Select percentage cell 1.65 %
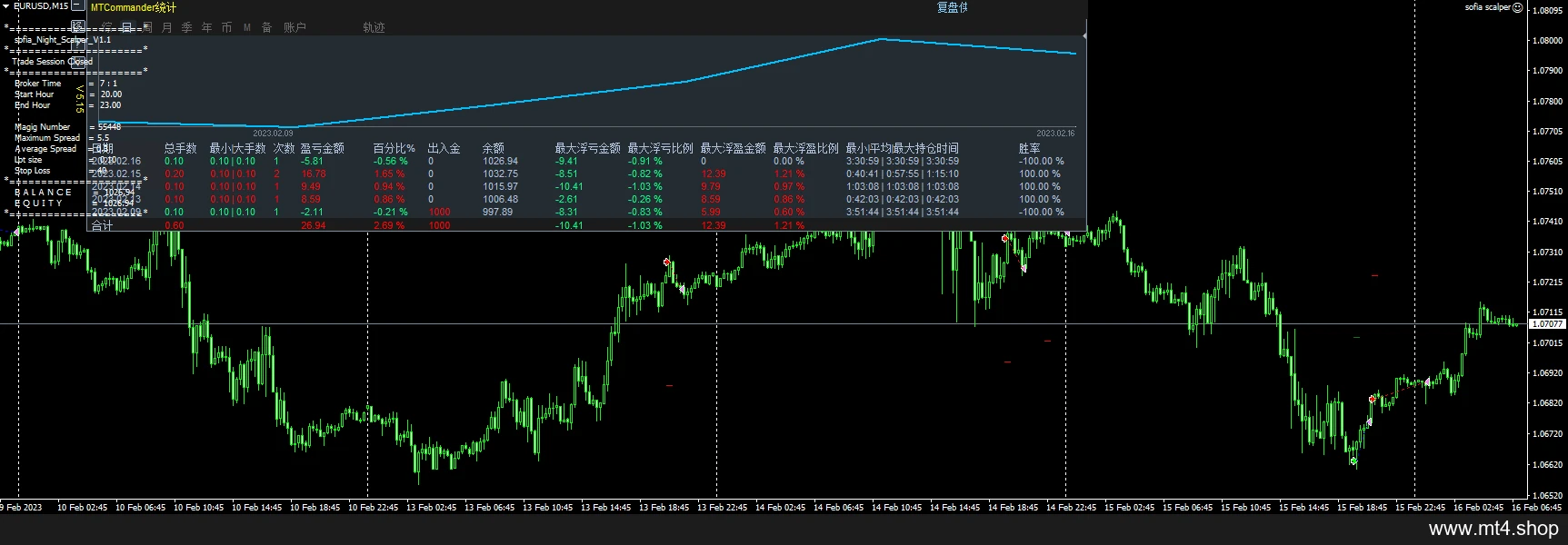The width and height of the screenshot is (1568, 545). pyautogui.click(x=389, y=173)
